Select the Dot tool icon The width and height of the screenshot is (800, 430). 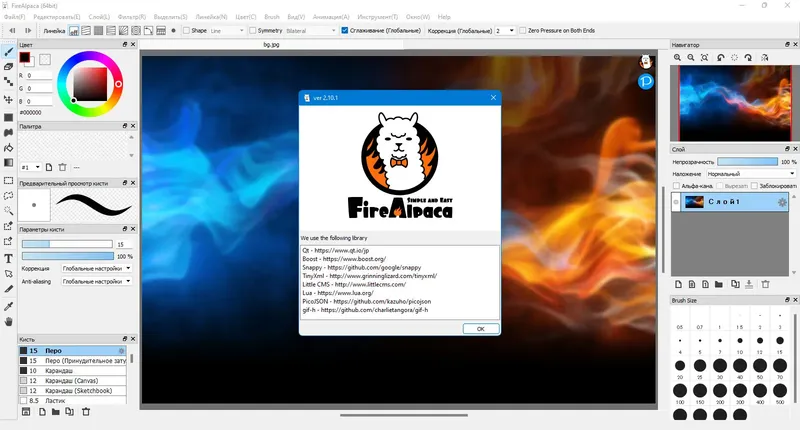tap(8, 82)
